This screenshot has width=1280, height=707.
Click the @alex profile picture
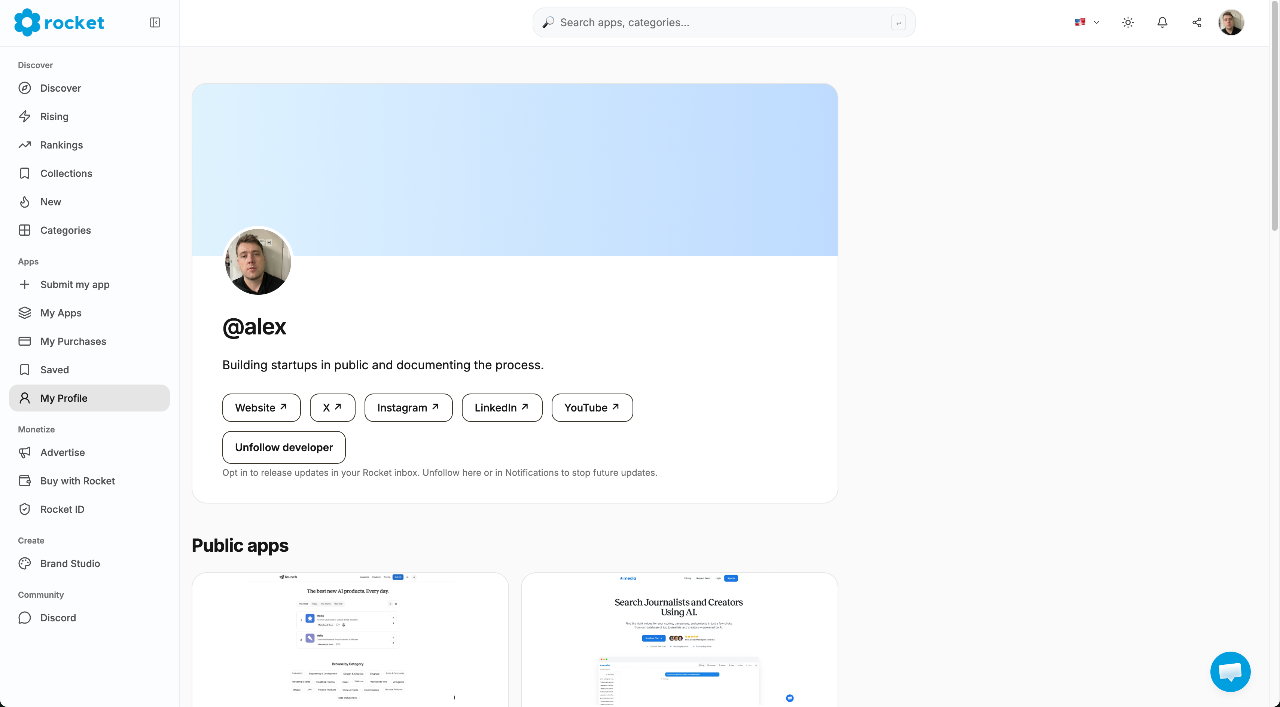point(258,262)
